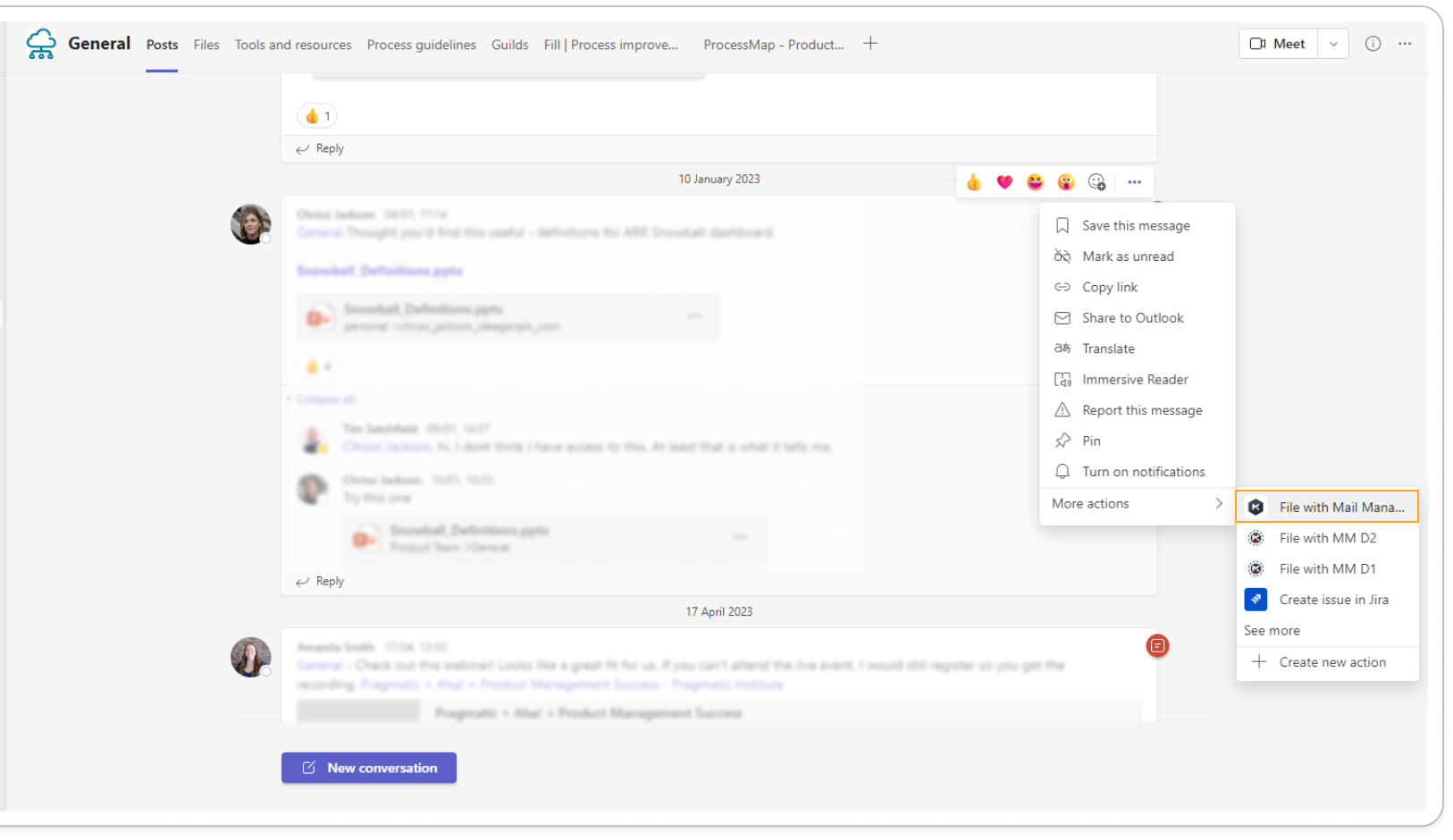Switch to the Files tab

206,45
